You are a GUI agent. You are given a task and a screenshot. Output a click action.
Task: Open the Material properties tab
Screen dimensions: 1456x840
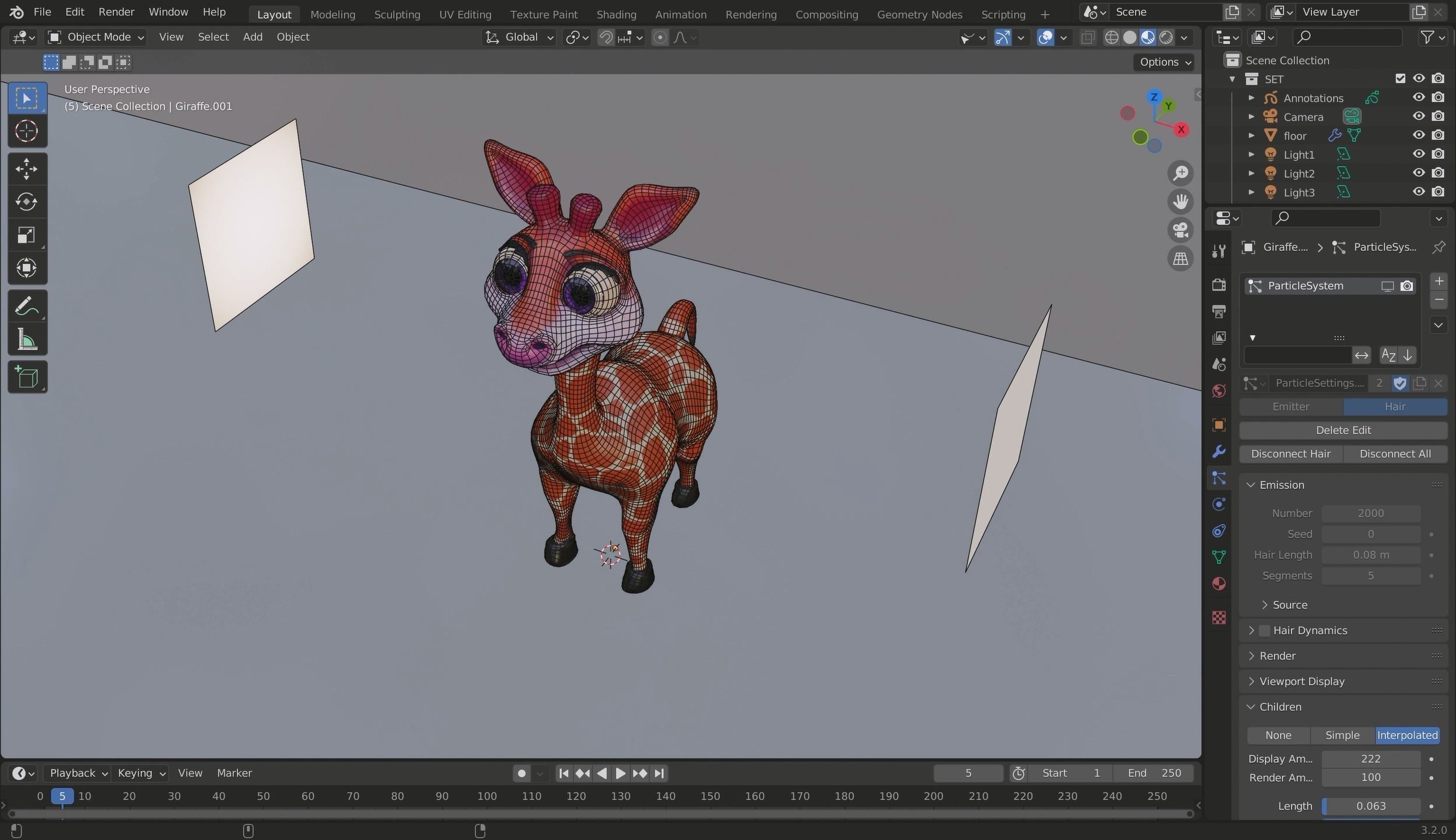[x=1219, y=584]
